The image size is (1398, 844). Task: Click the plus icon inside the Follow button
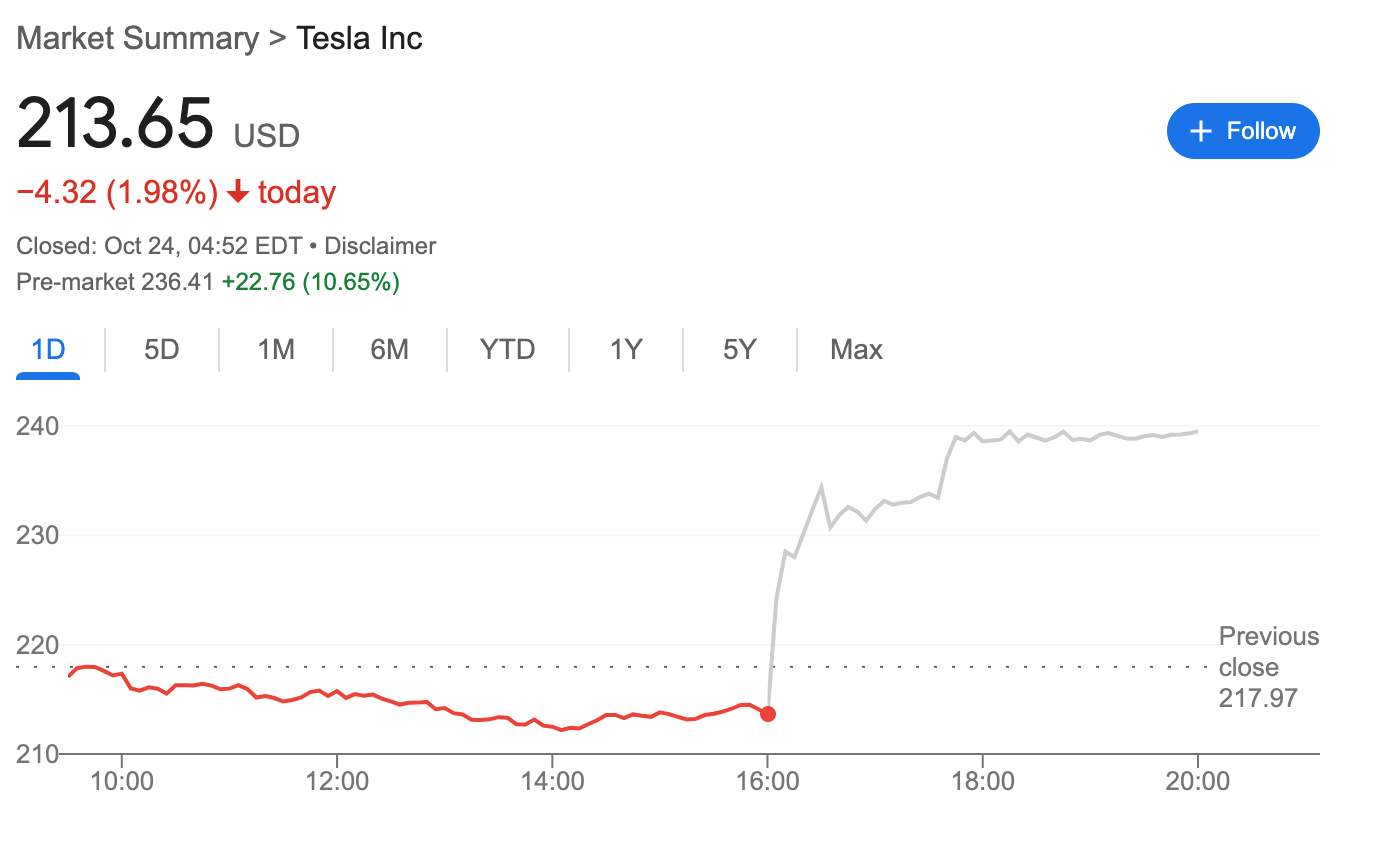pyautogui.click(x=1199, y=130)
